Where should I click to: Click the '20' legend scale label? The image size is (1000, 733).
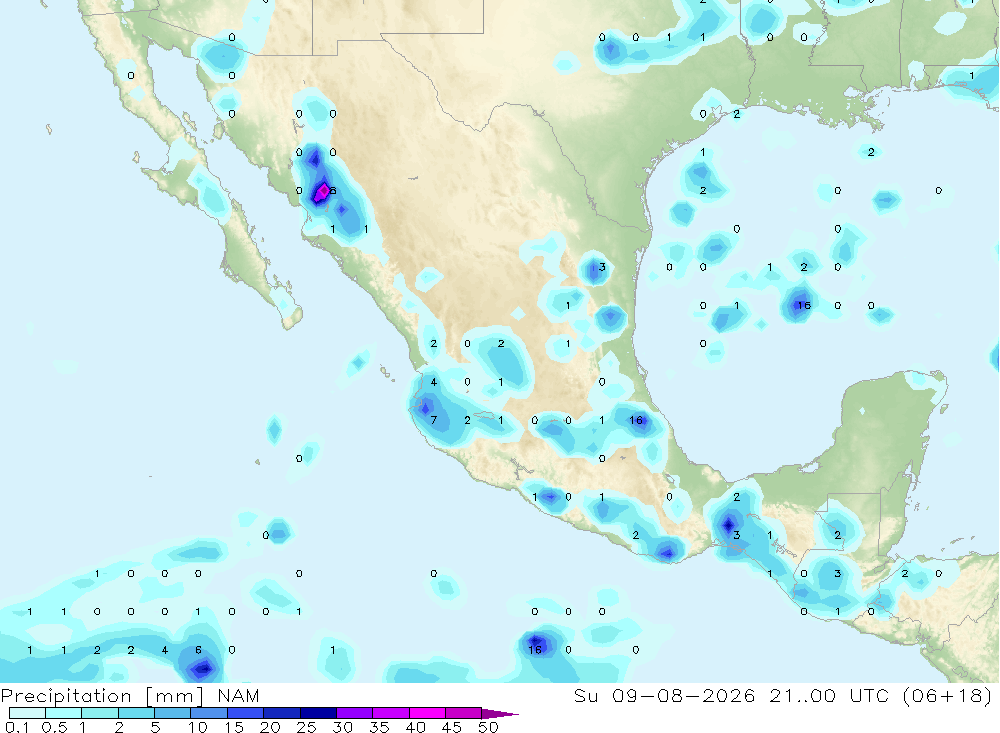click(x=270, y=727)
